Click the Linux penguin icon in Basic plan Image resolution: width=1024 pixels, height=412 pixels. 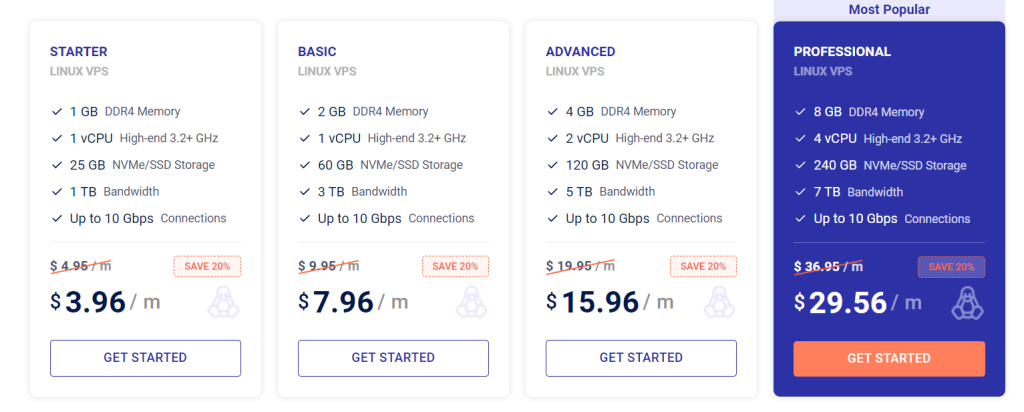(x=471, y=302)
